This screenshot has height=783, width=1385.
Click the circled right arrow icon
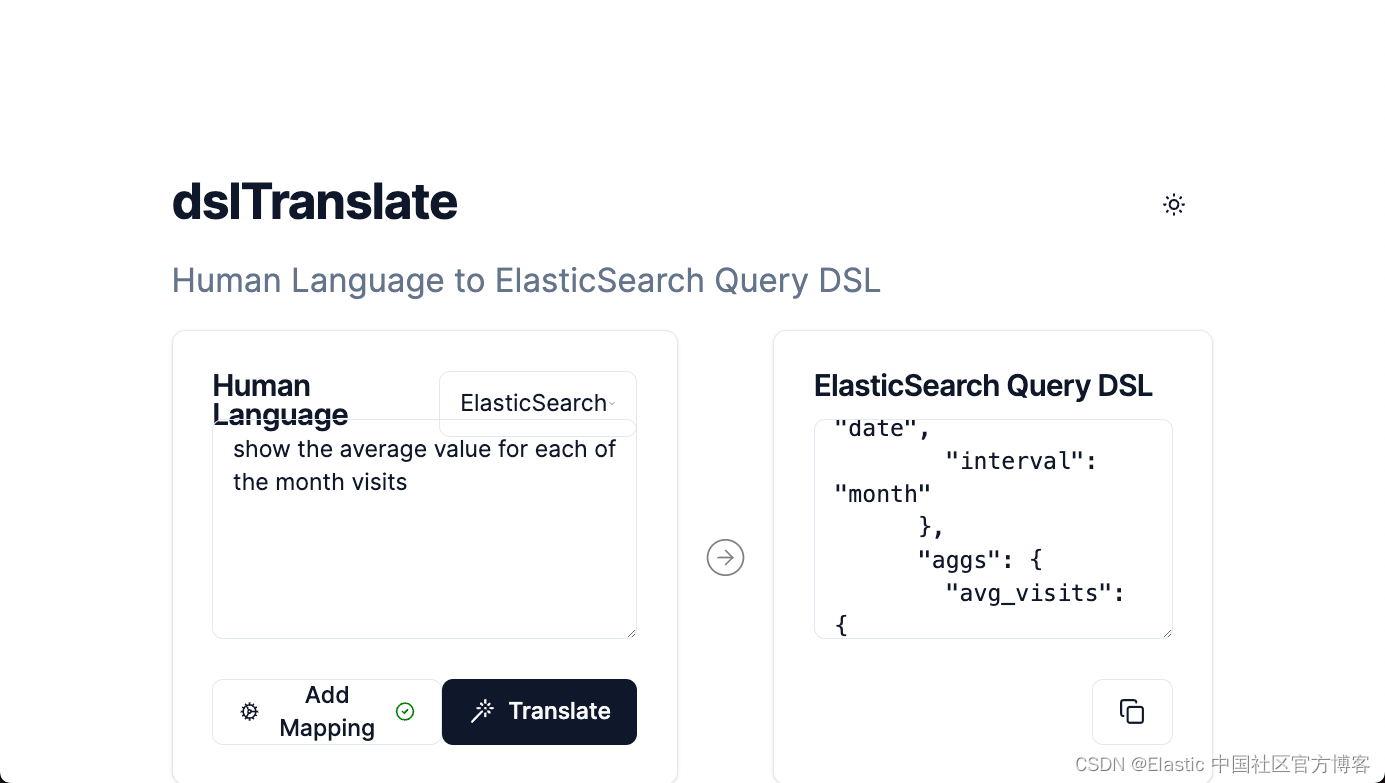pos(725,557)
